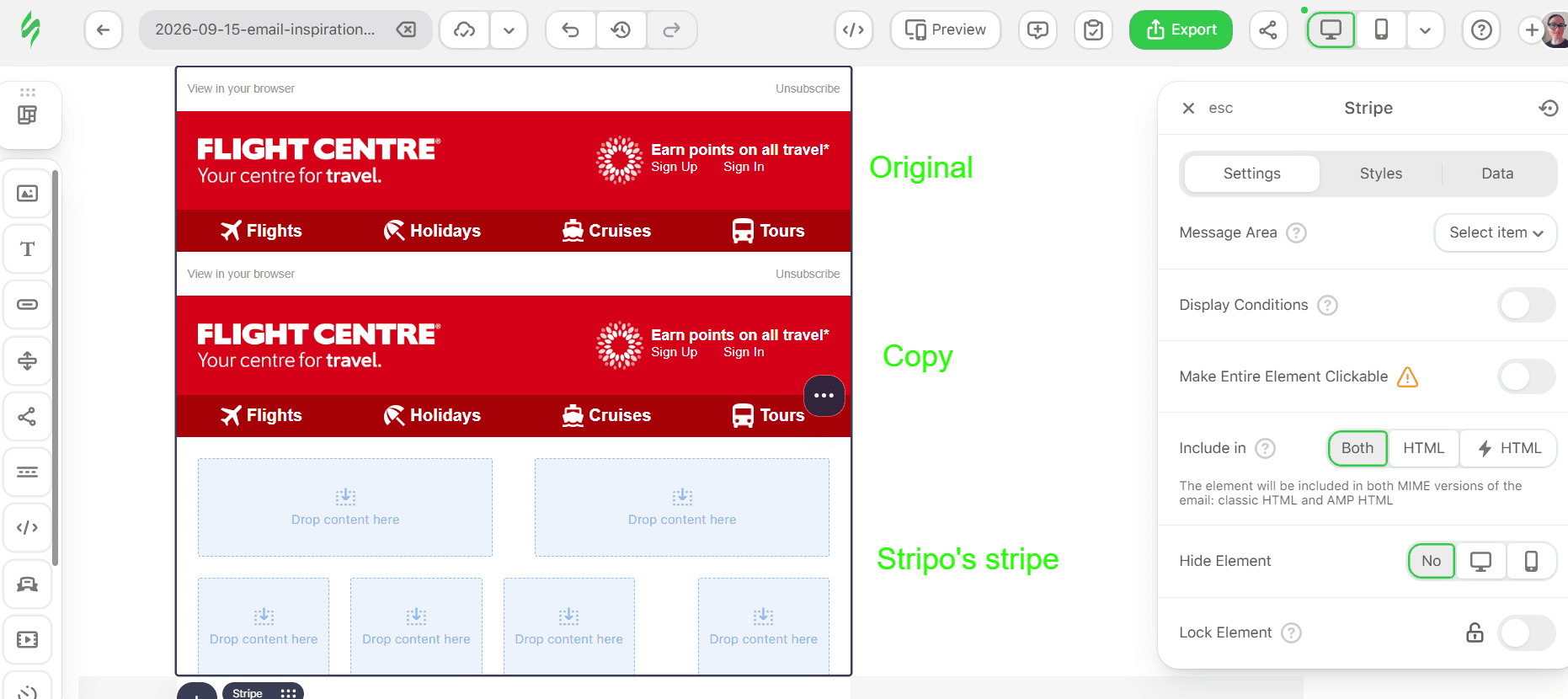The width and height of the screenshot is (1568, 699).
Task: Switch to the Styles tab
Action: pyautogui.click(x=1381, y=173)
